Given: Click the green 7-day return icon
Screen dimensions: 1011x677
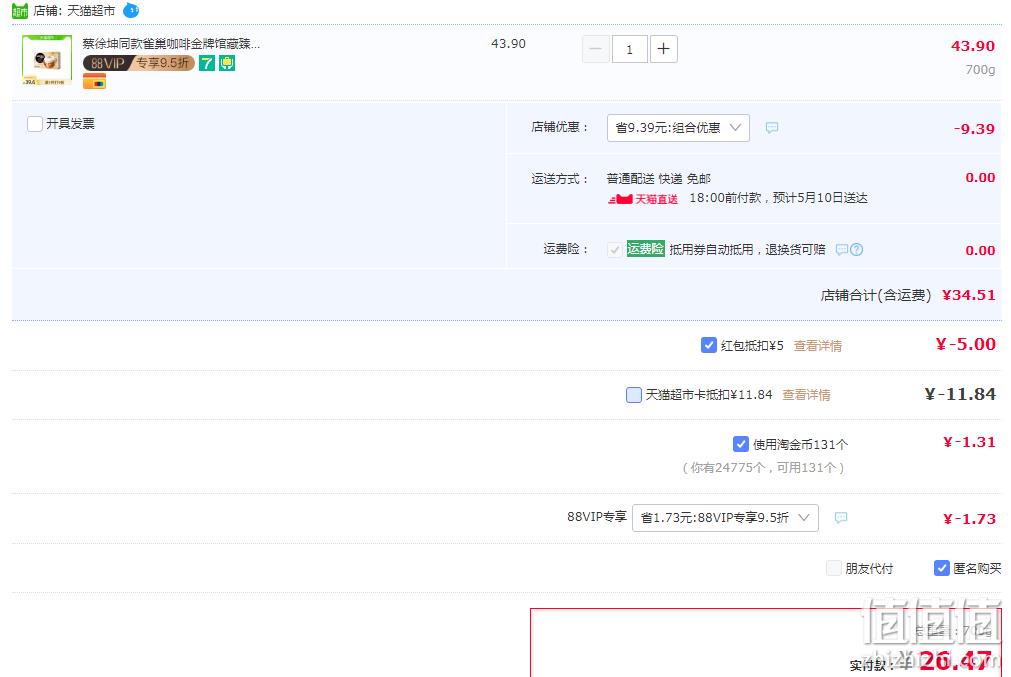Looking at the screenshot, I should 206,63.
